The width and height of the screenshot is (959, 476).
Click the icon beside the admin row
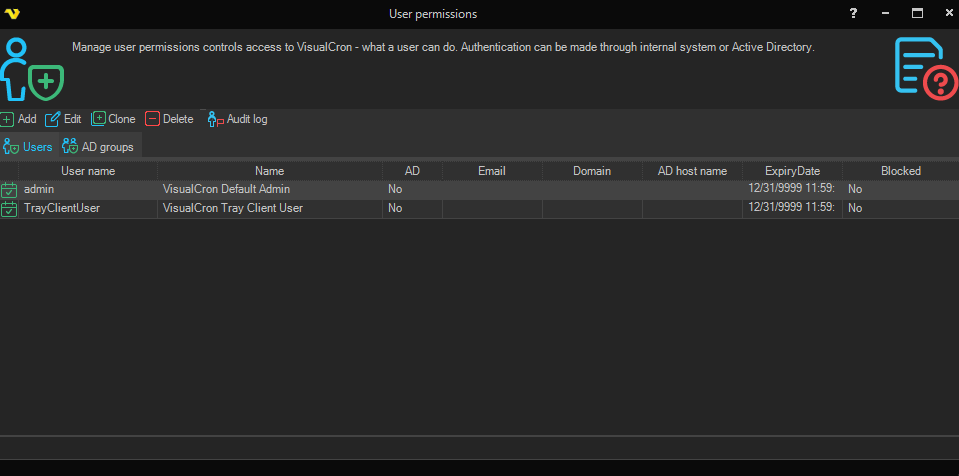(9, 190)
